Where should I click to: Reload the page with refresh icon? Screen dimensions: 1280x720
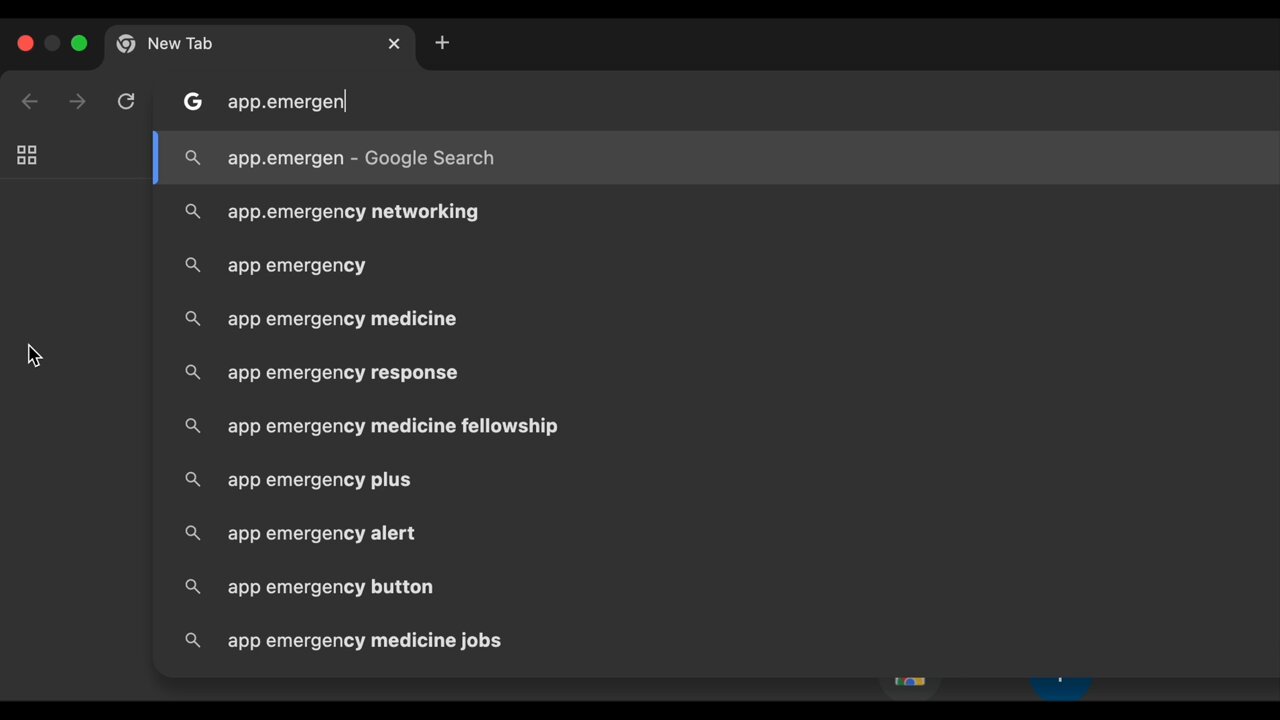(x=126, y=102)
